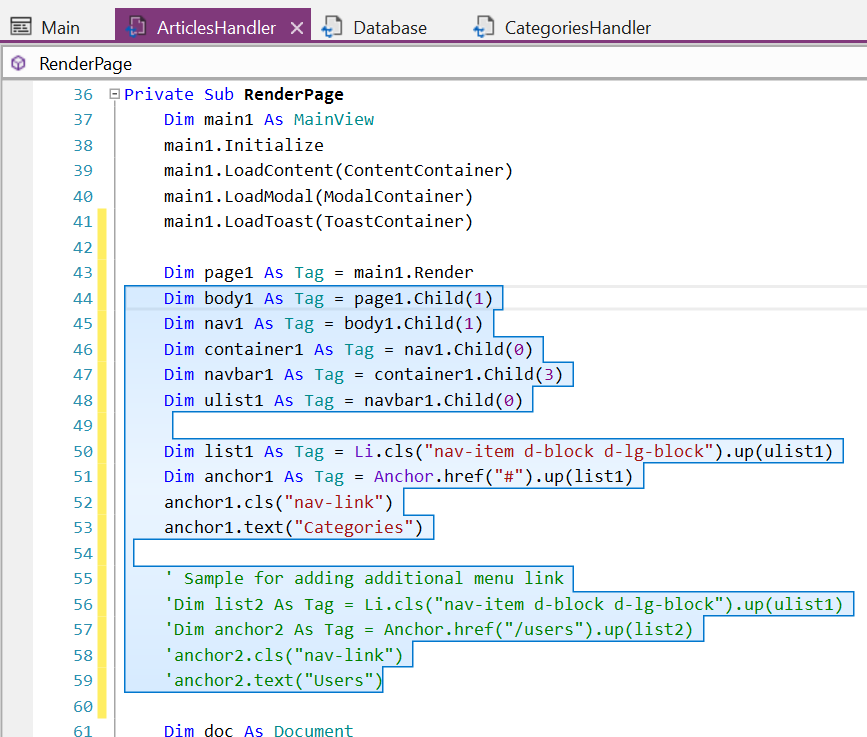Open the CategoriesHandler tab
This screenshot has height=737, width=867.
tap(577, 28)
